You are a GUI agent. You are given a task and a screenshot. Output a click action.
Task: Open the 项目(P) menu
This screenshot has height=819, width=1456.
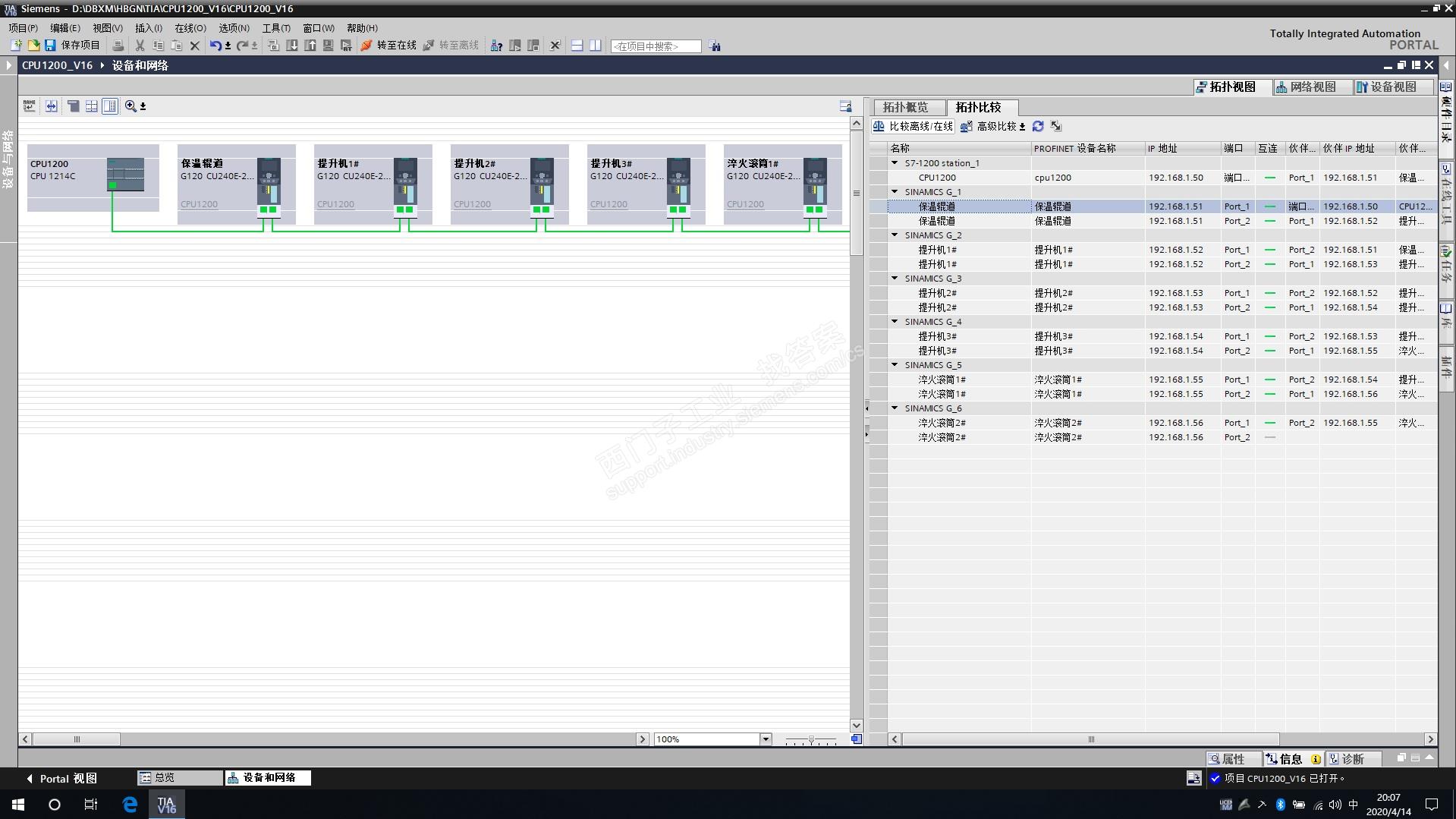(24, 28)
